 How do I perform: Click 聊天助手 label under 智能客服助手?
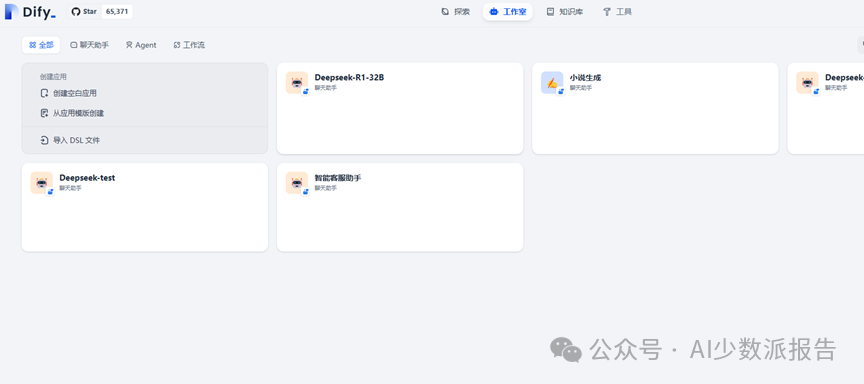pyautogui.click(x=325, y=188)
